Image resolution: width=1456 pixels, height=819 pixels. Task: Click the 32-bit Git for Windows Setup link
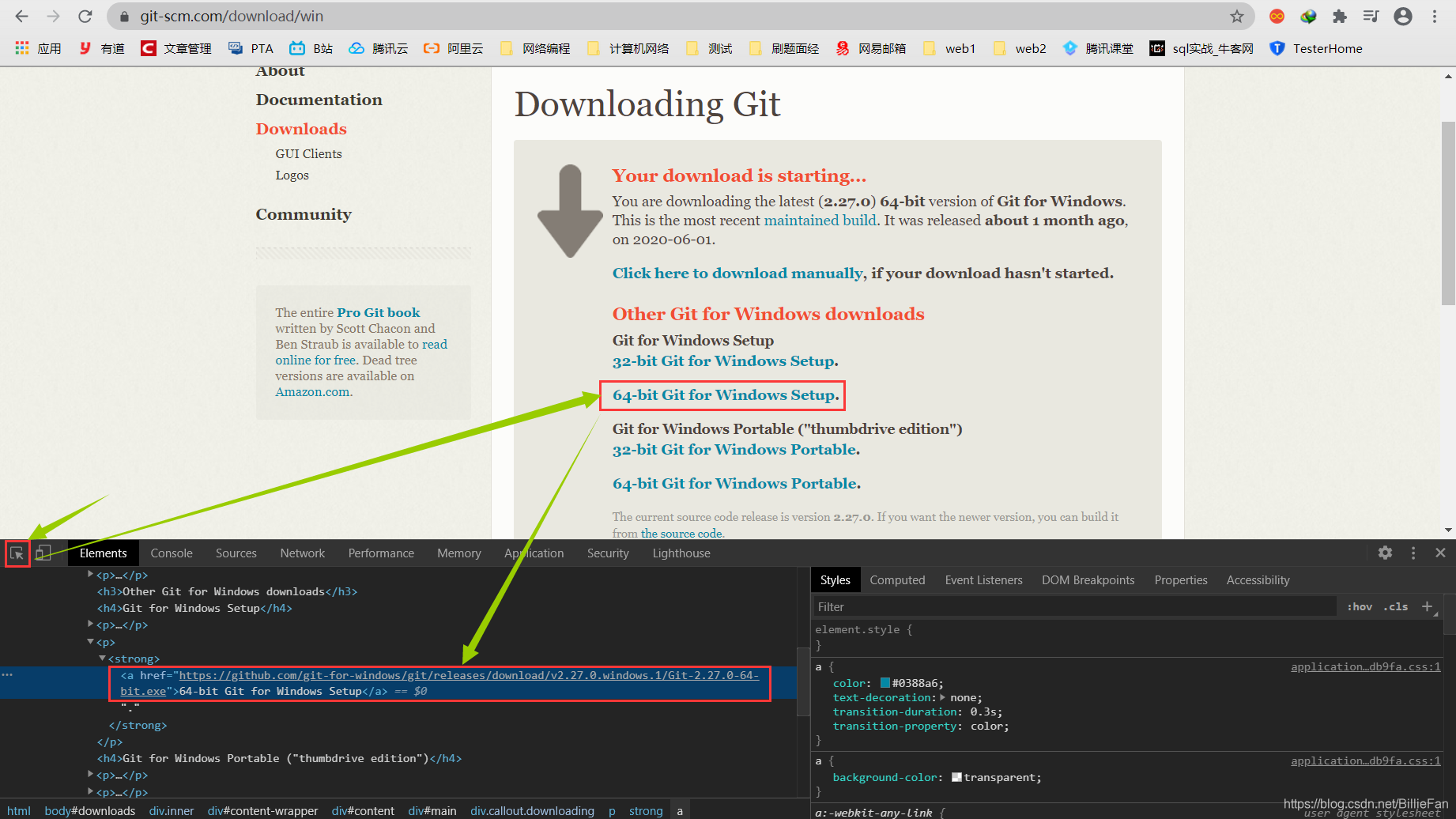(x=723, y=360)
